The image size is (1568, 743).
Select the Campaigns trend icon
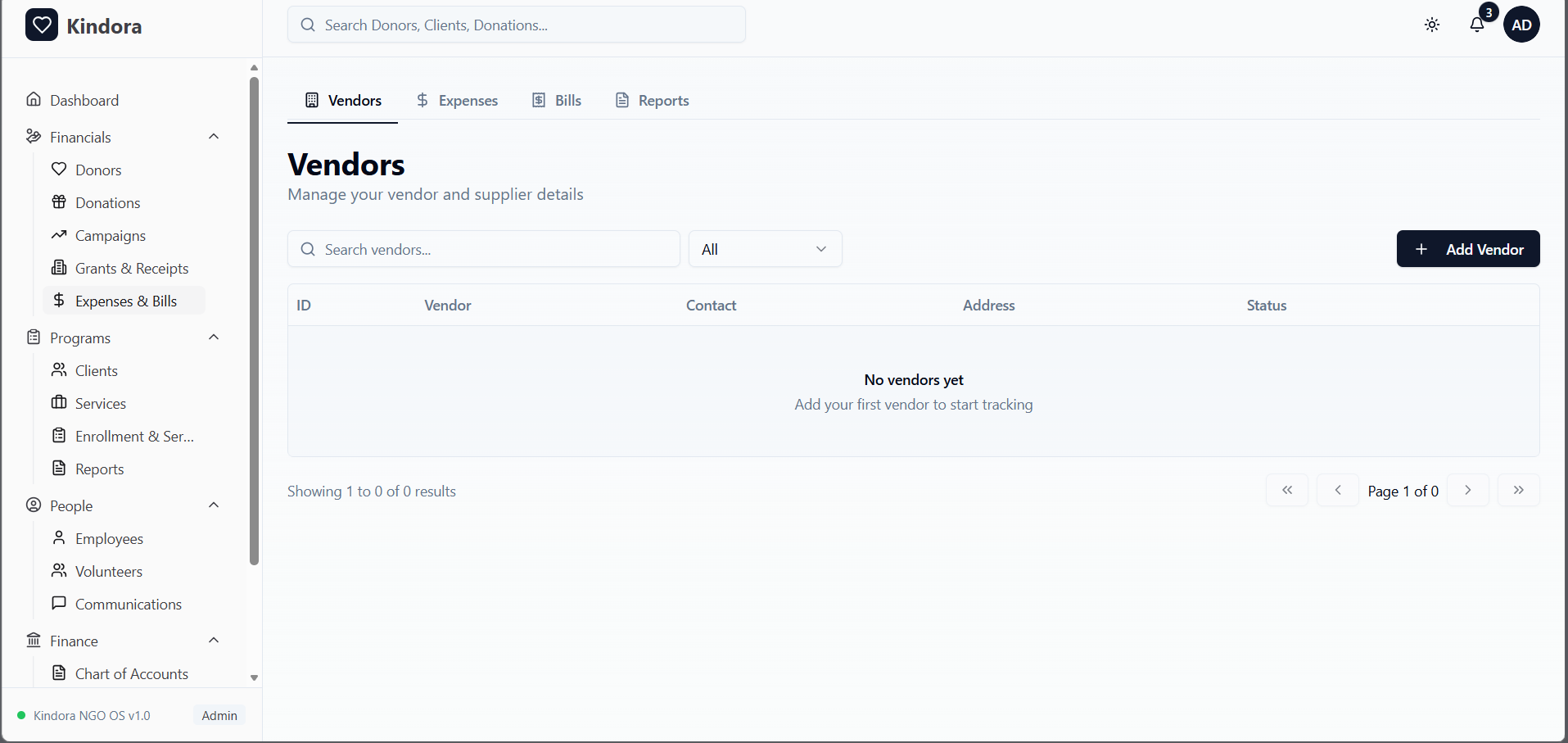[x=58, y=235]
